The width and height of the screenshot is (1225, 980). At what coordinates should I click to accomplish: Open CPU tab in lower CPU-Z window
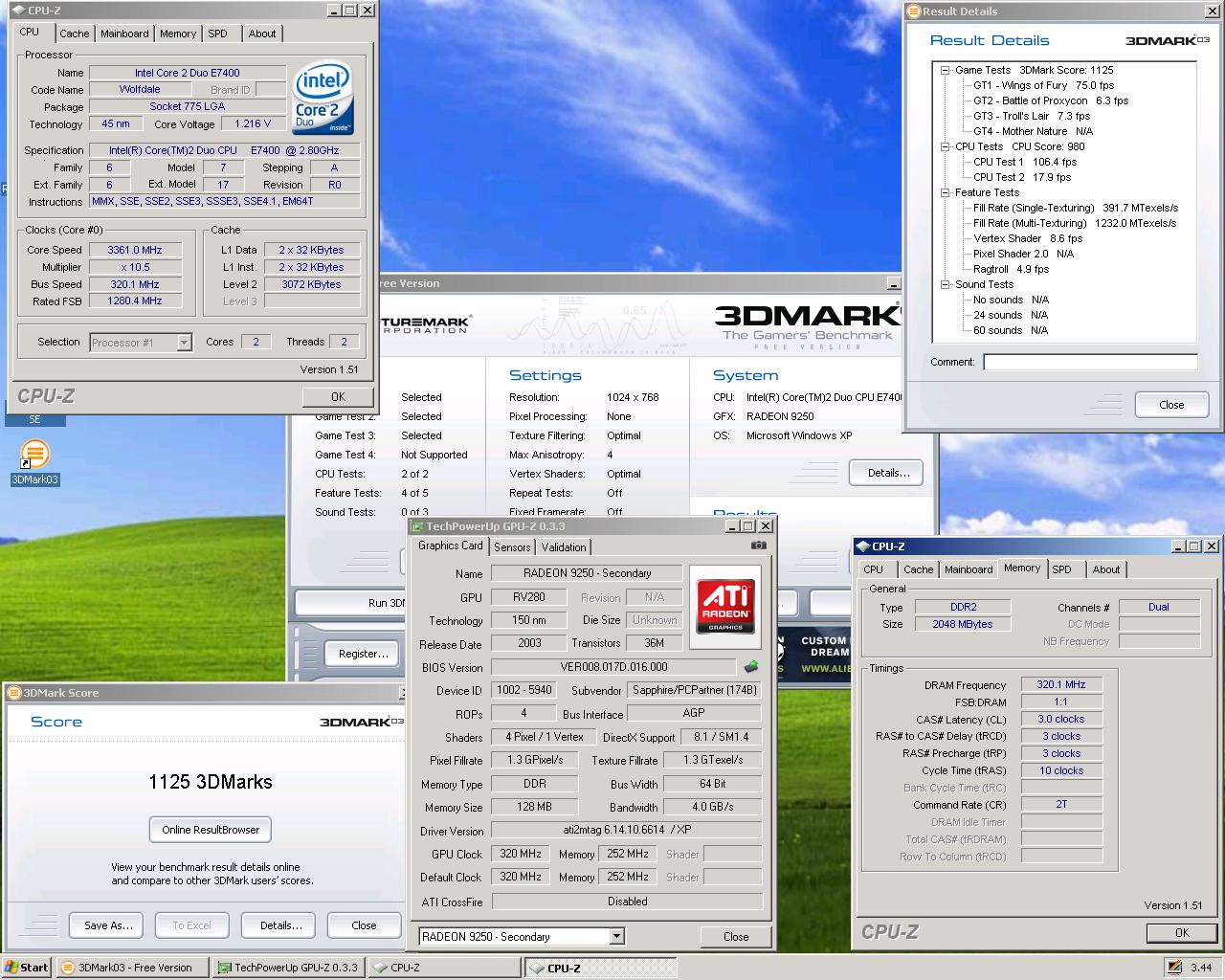click(874, 569)
